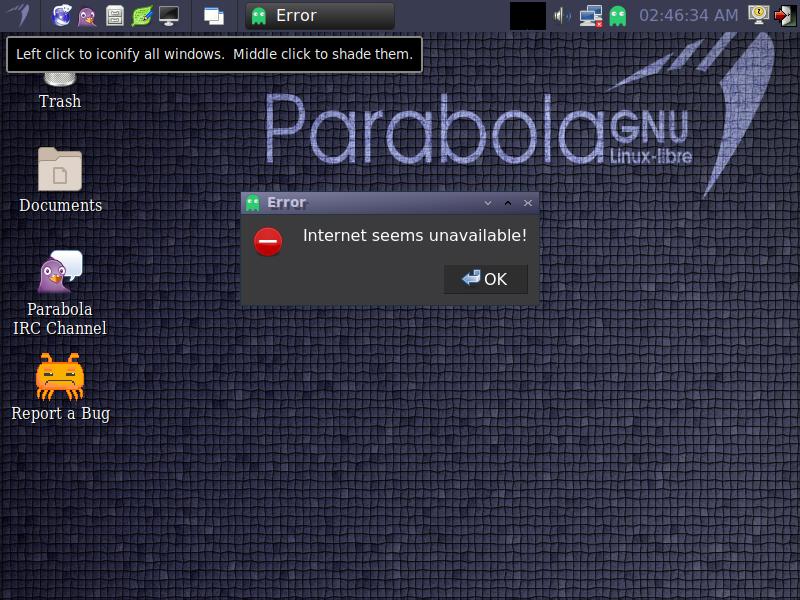Iconify the Error dialog via down chevron
800x600 pixels.
(488, 203)
